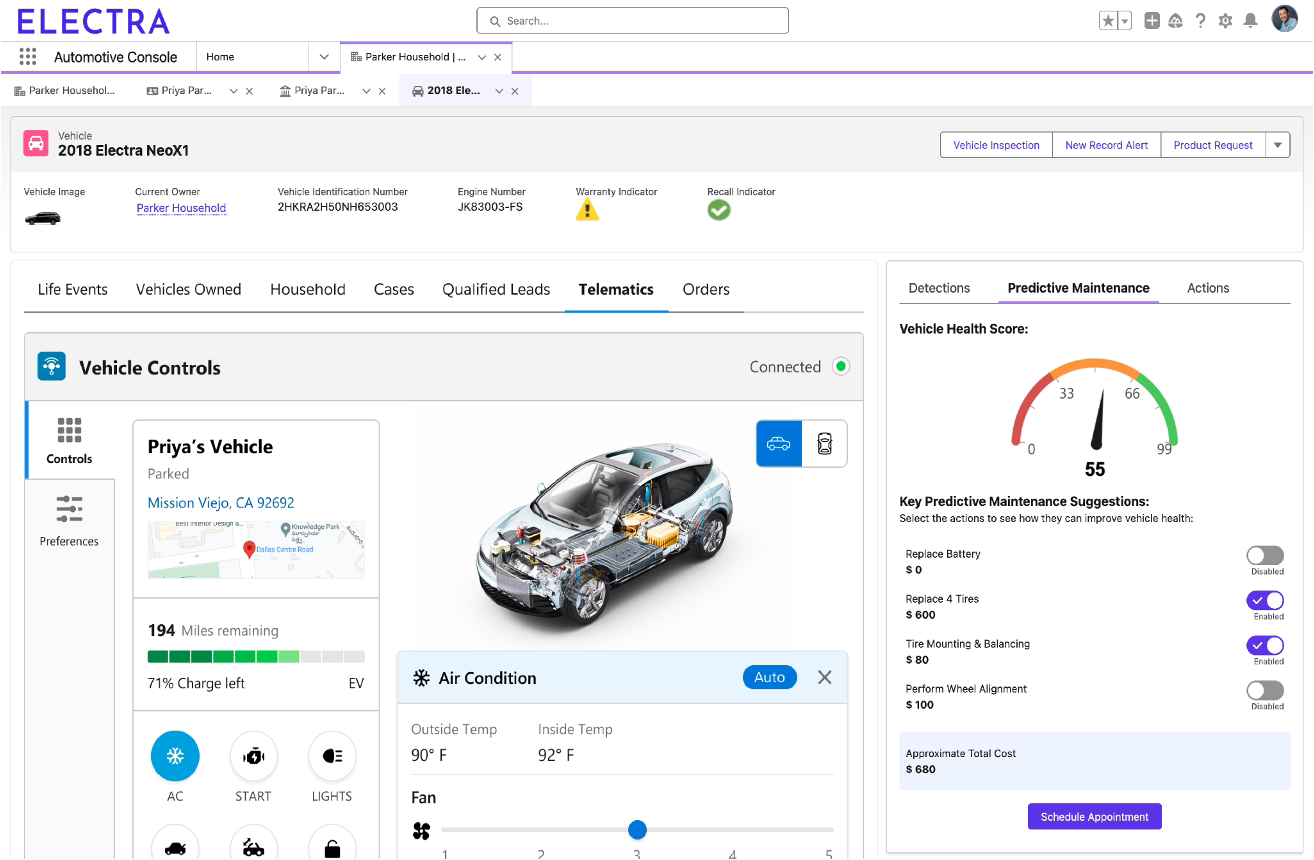Click the global Search field

(633, 20)
